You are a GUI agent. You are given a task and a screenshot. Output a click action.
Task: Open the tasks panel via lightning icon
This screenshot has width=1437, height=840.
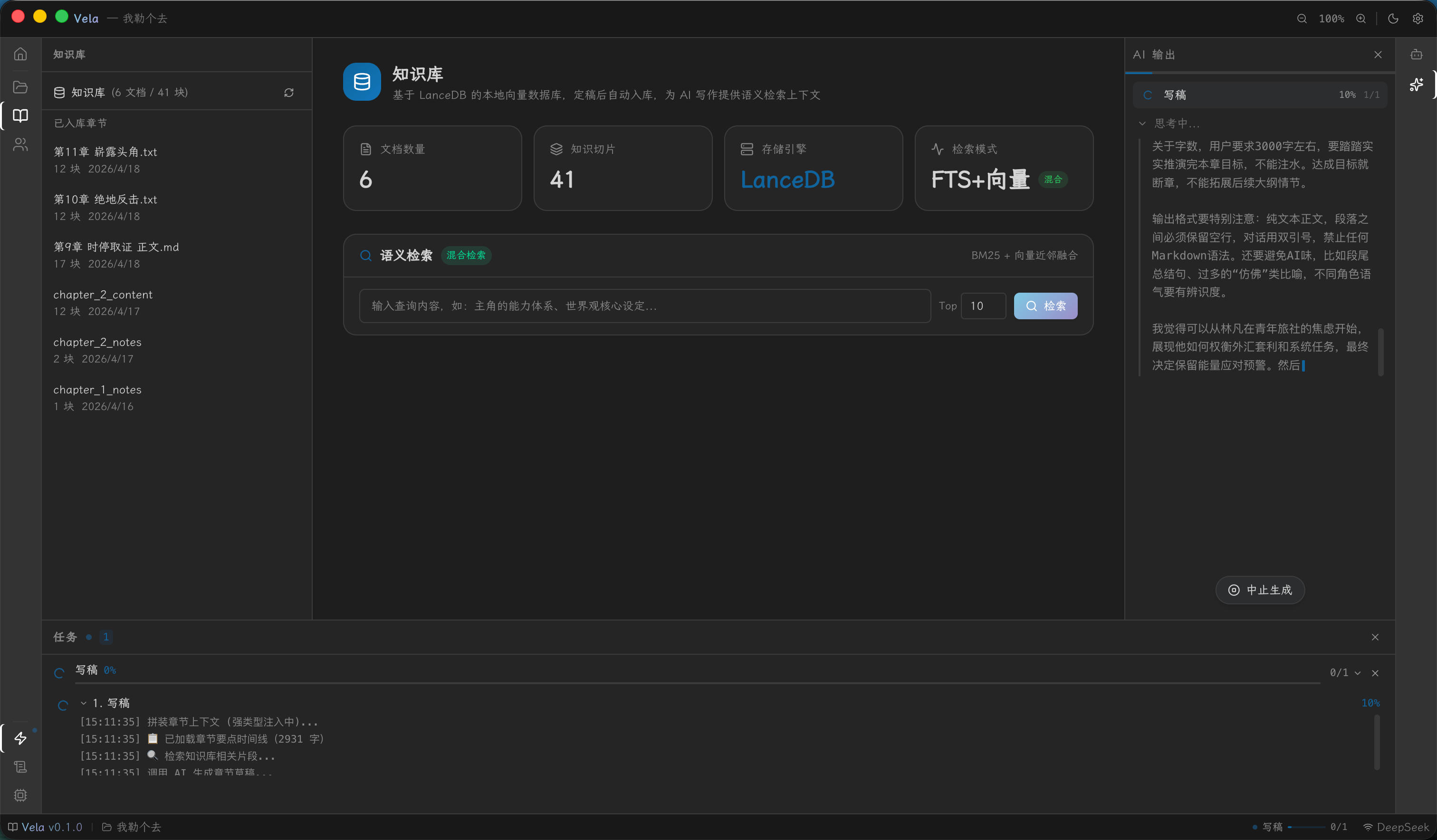tap(20, 738)
